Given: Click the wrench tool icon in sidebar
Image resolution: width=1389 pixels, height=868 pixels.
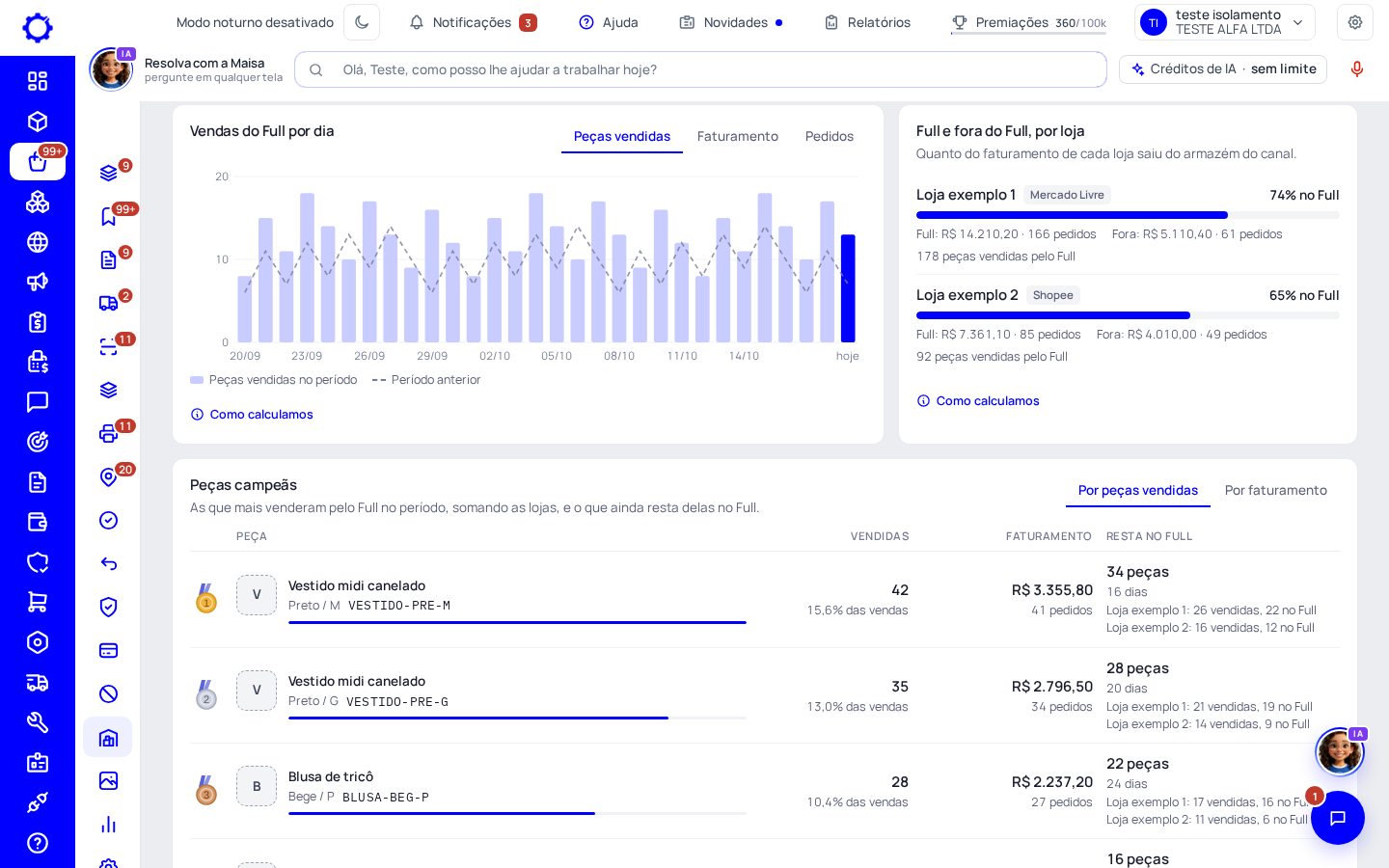Looking at the screenshot, I should [x=38, y=722].
